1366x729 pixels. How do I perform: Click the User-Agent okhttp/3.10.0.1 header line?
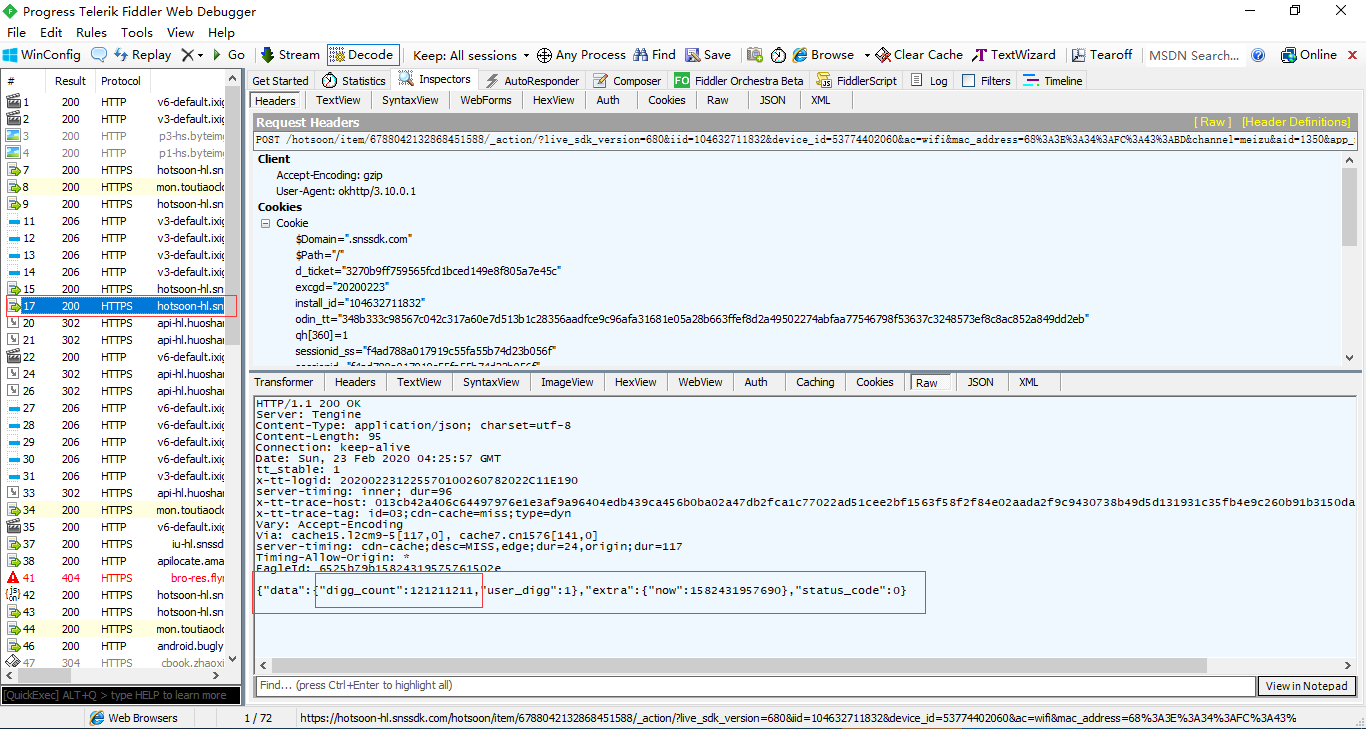[x=346, y=191]
